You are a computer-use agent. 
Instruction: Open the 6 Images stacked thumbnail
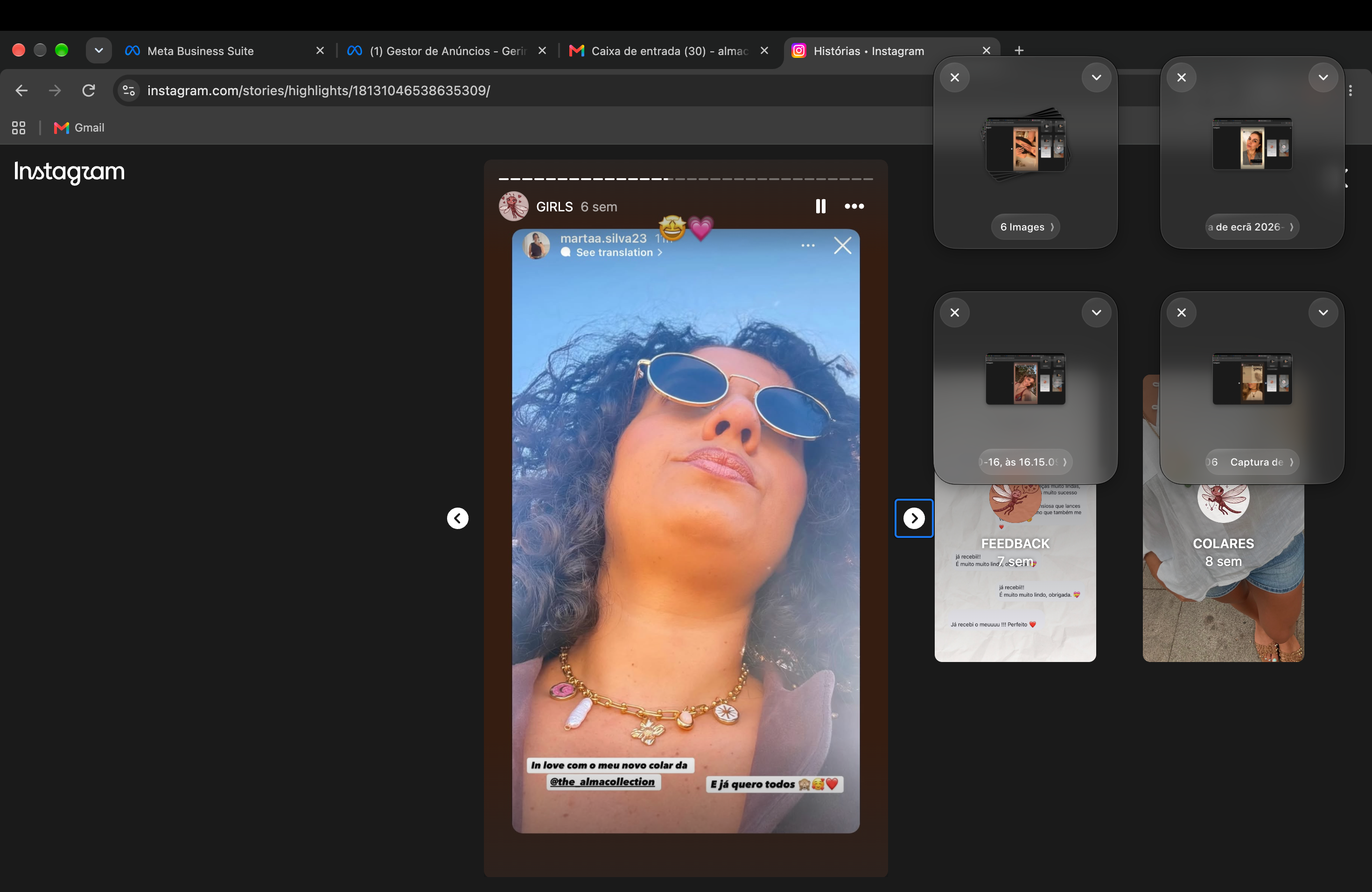coord(1026,145)
